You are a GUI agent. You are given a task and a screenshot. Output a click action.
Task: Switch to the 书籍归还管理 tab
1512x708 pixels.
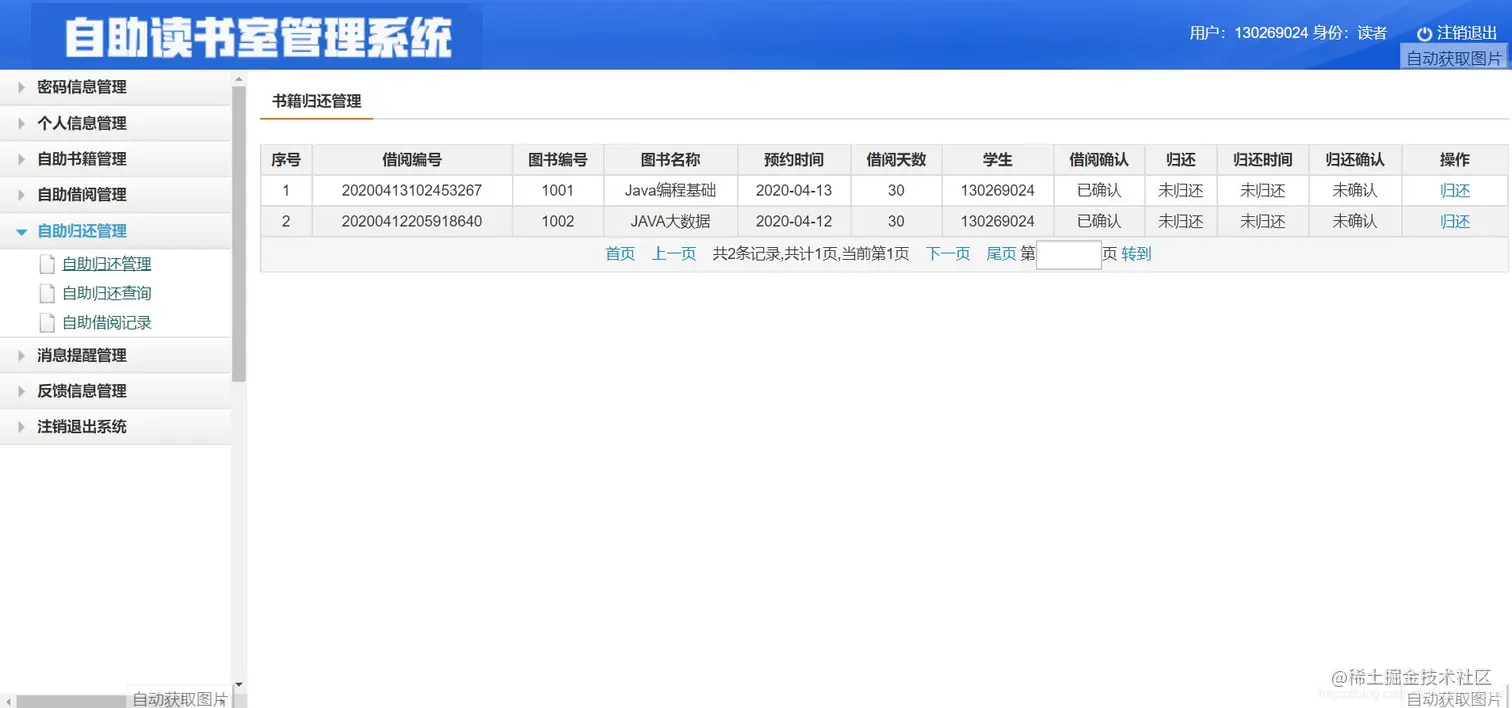click(x=315, y=101)
